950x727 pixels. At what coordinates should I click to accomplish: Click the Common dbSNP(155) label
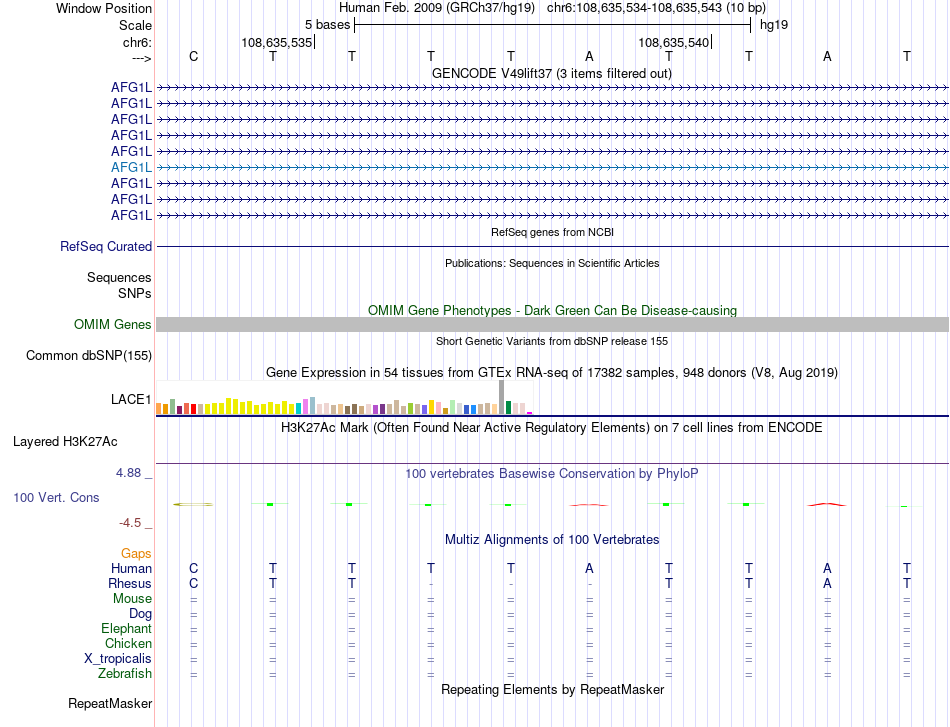pyautogui.click(x=88, y=356)
